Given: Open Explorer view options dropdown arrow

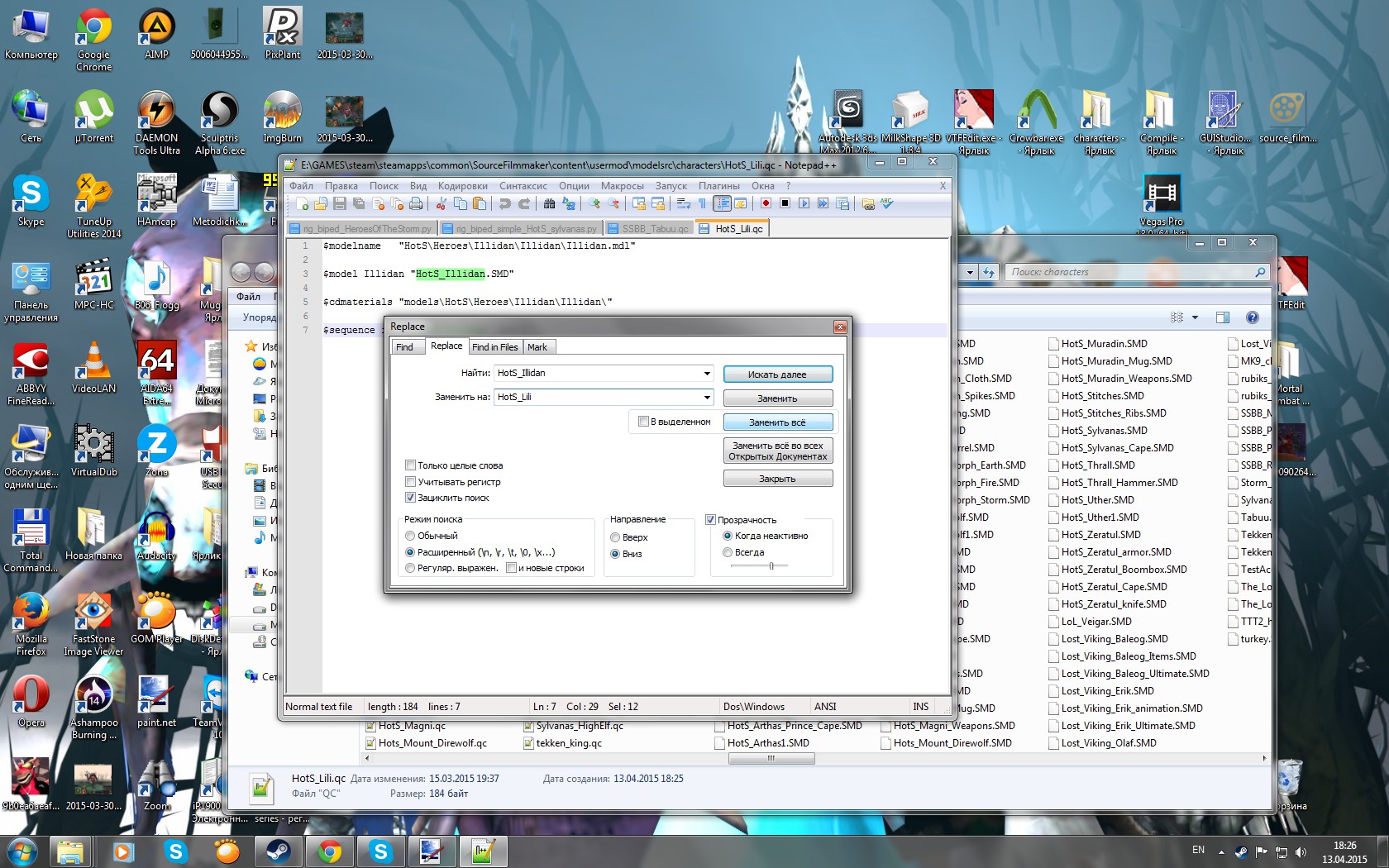Looking at the screenshot, I should click(1195, 317).
